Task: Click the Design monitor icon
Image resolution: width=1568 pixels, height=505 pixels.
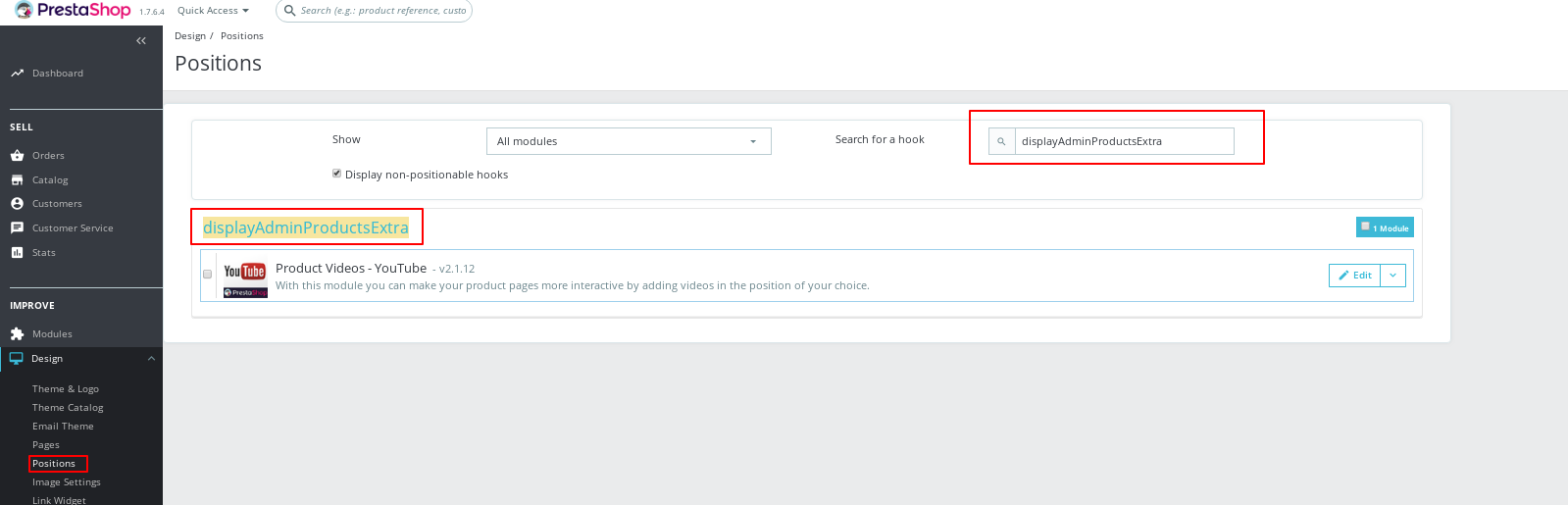Action: (16, 358)
